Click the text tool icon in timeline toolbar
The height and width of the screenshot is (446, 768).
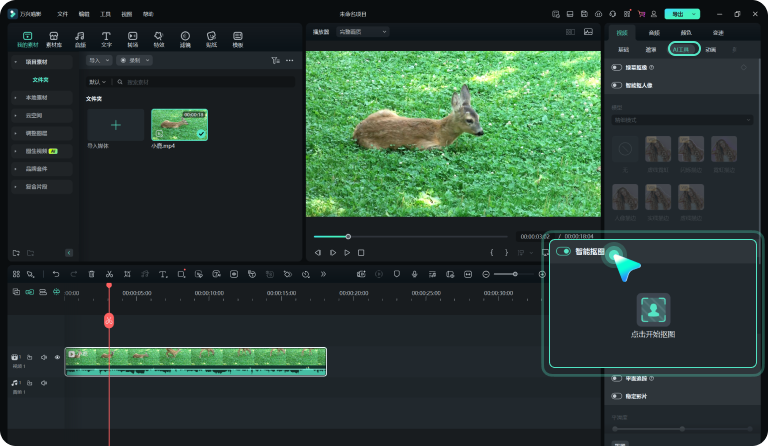(x=162, y=274)
